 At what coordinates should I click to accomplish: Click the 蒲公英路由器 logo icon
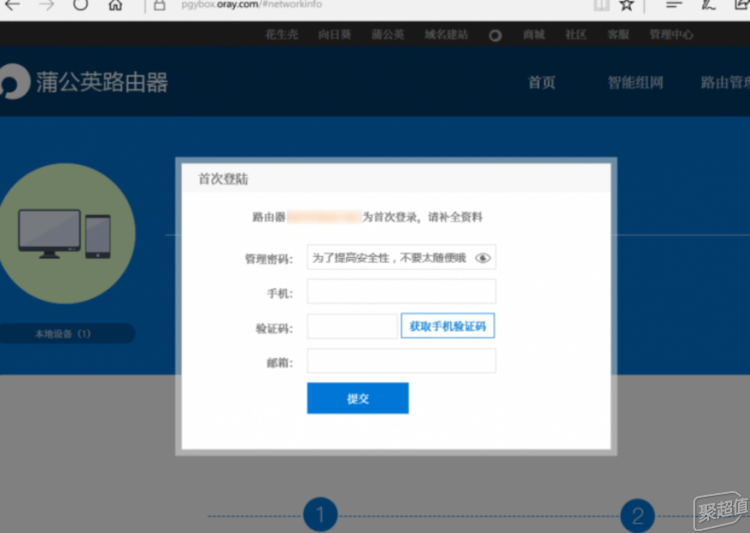pos(14,81)
